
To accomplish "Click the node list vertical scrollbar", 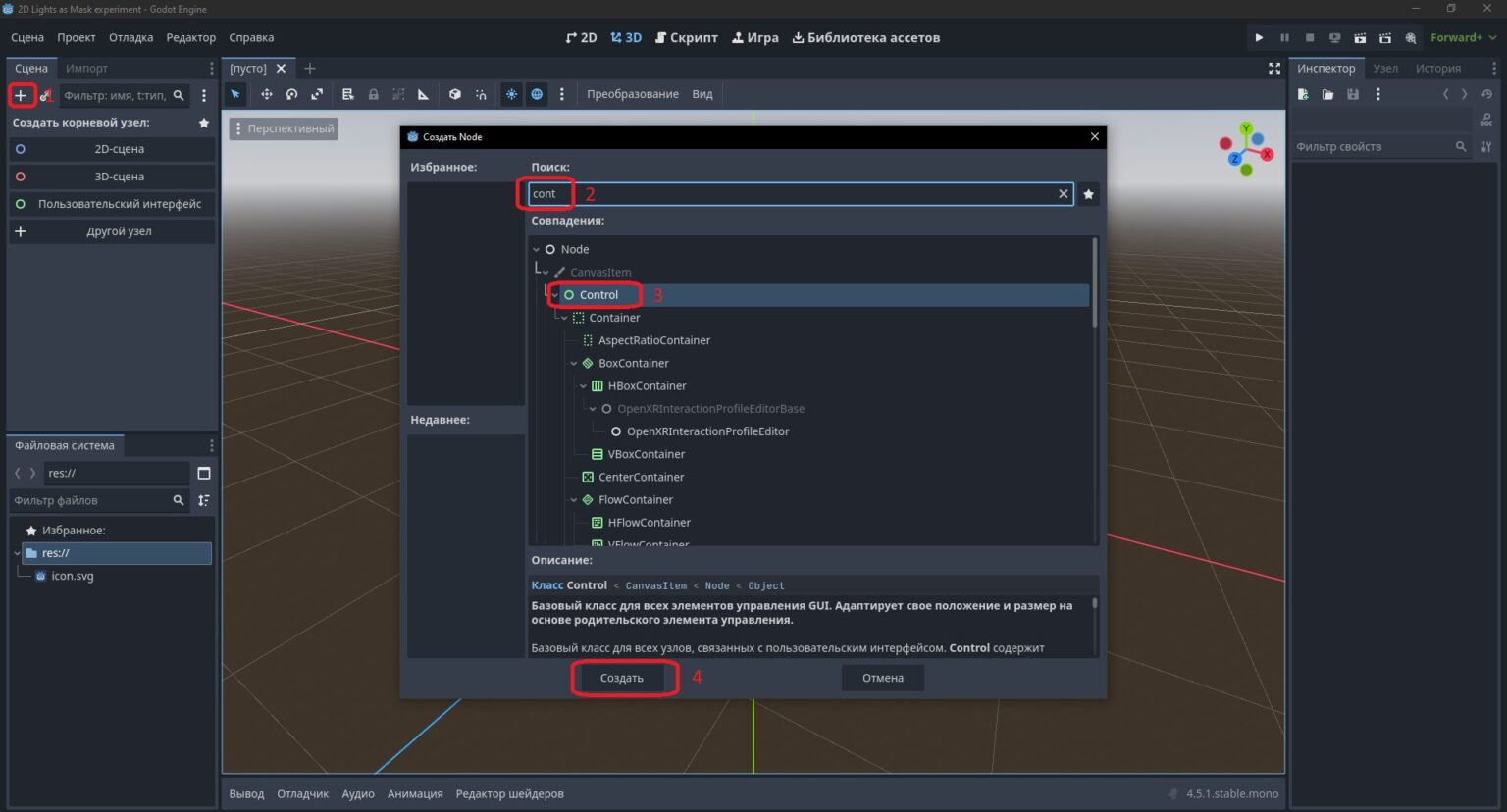I will click(x=1095, y=284).
